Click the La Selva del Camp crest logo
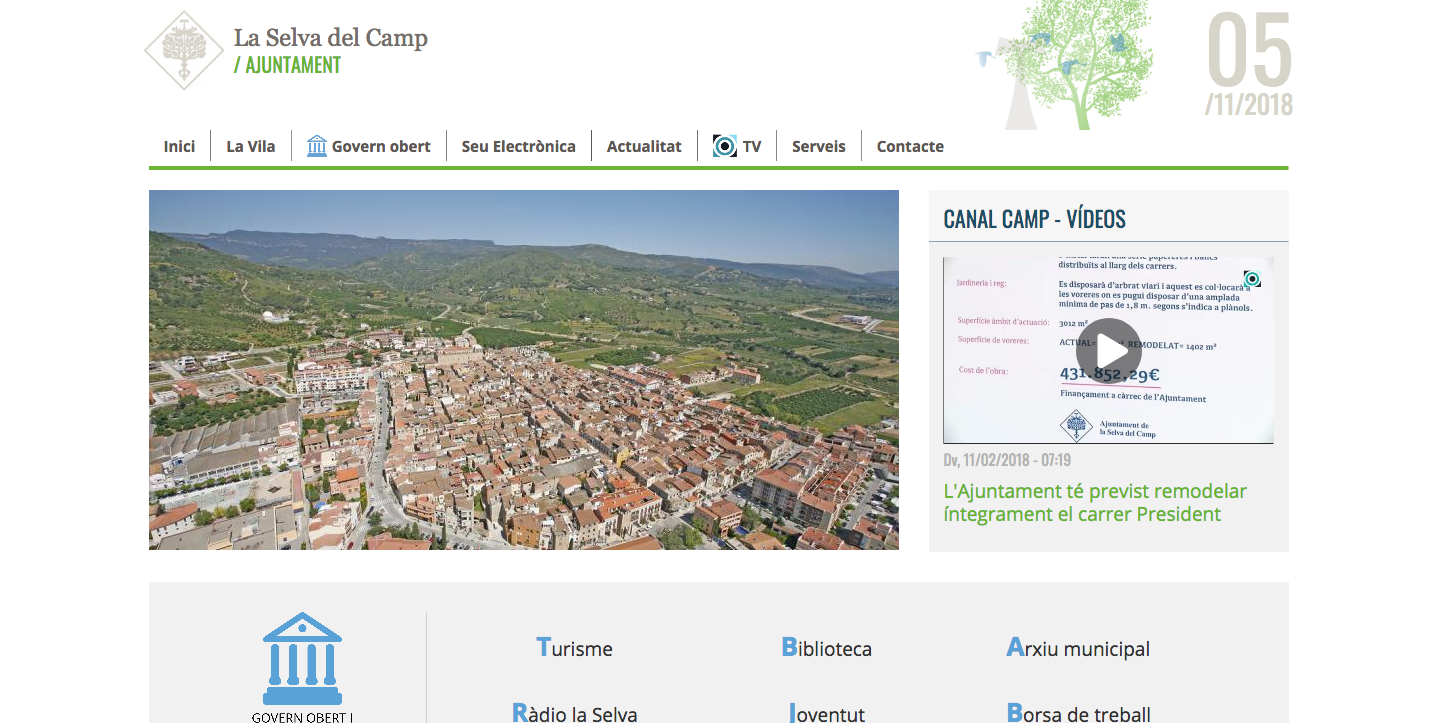The image size is (1437, 723). 184,51
